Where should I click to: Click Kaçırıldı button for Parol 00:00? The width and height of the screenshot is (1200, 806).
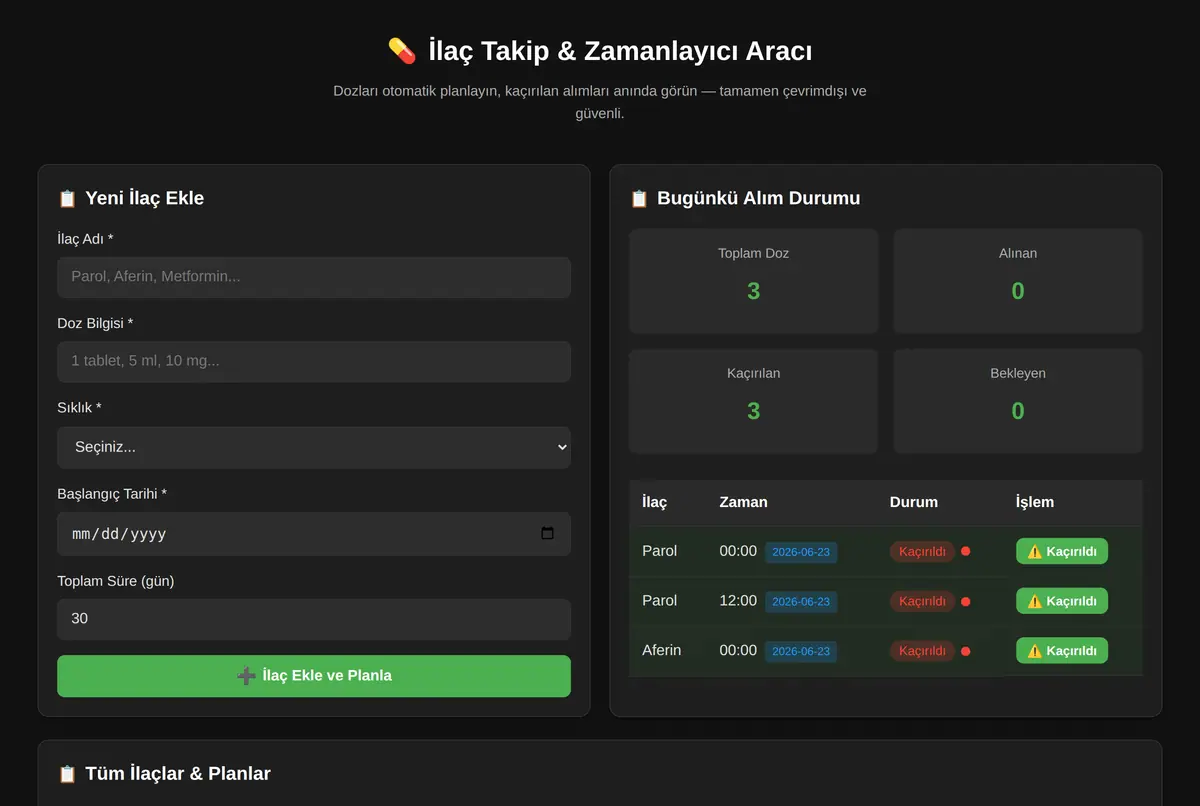click(x=1062, y=551)
